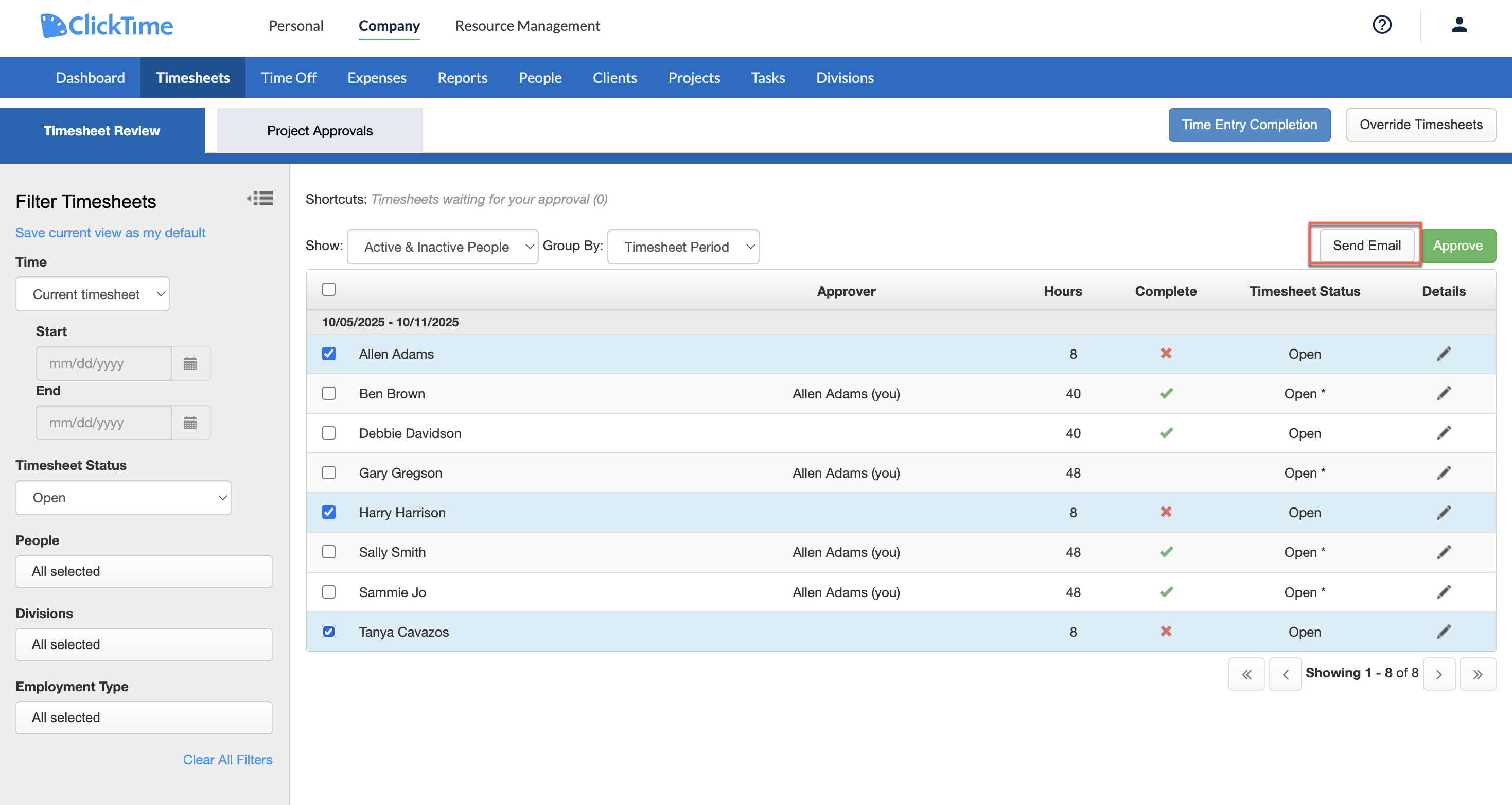Collapse the Filter Timesheets panel icon
Viewport: 1512px width, 805px height.
(260, 199)
